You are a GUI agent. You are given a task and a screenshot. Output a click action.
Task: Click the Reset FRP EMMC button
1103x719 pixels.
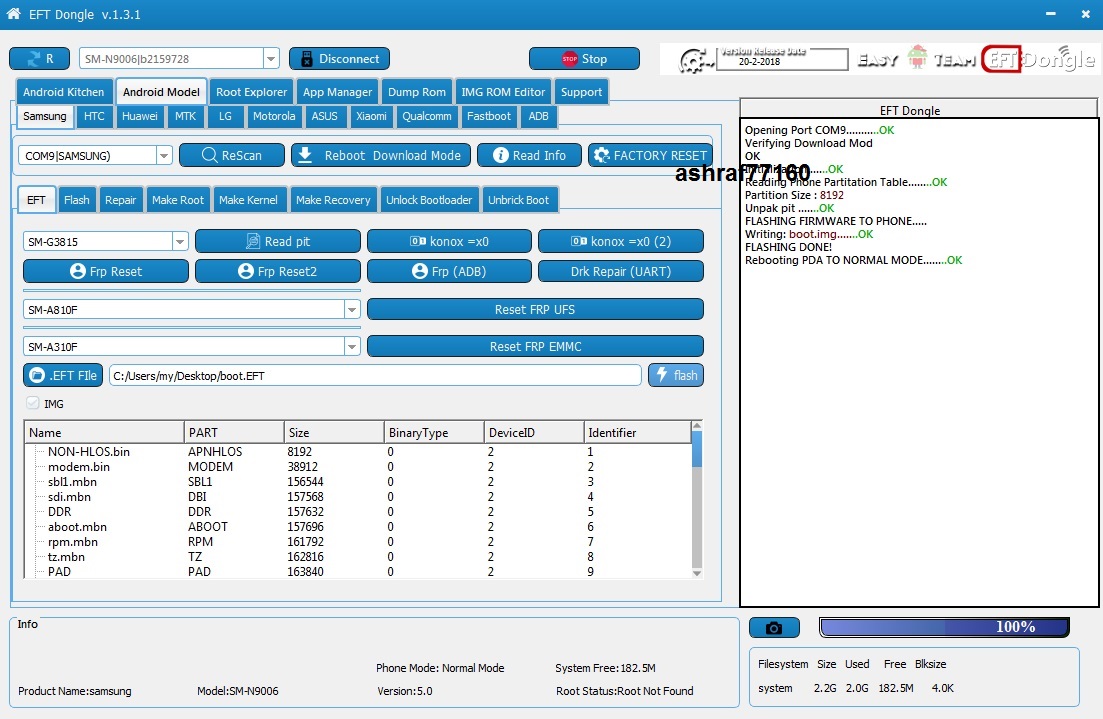tap(535, 347)
